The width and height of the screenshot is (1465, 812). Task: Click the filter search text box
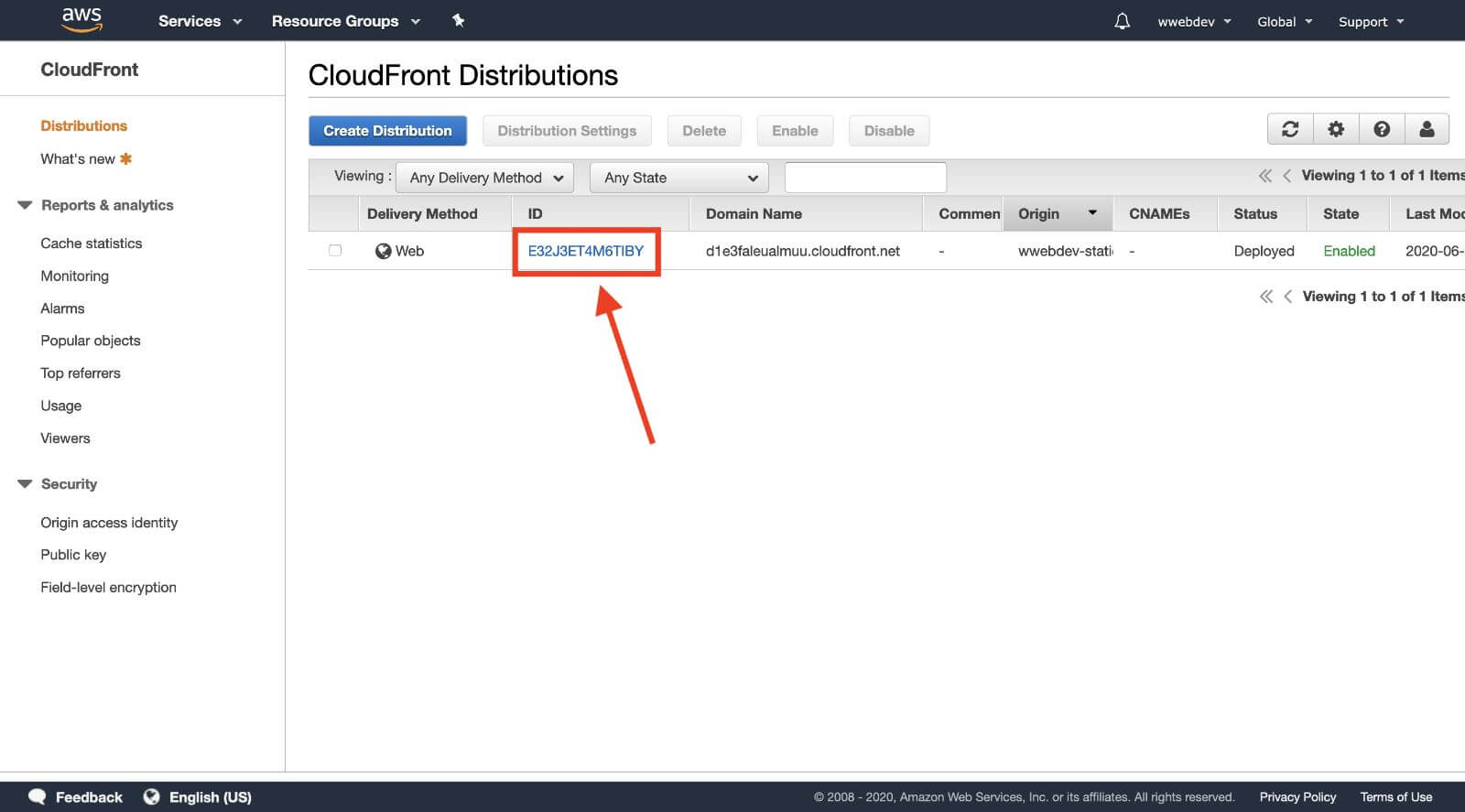(865, 177)
